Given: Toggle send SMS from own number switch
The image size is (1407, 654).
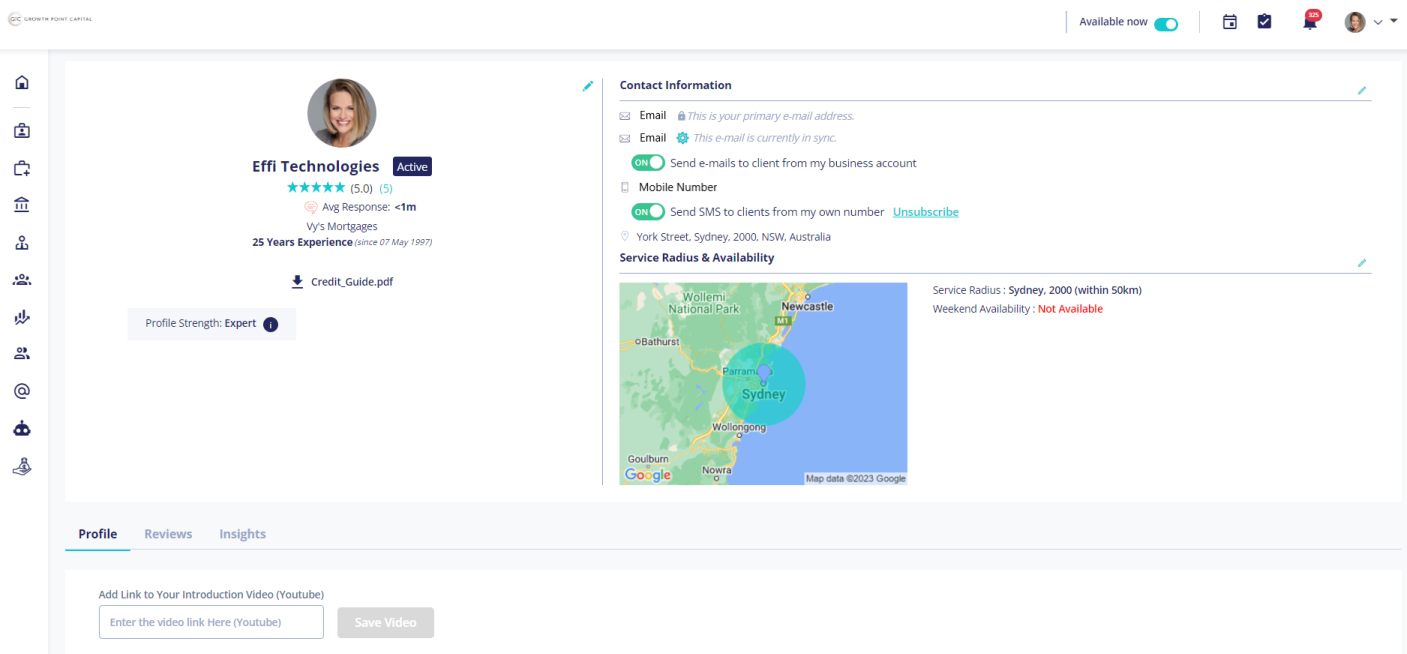Looking at the screenshot, I should [648, 212].
